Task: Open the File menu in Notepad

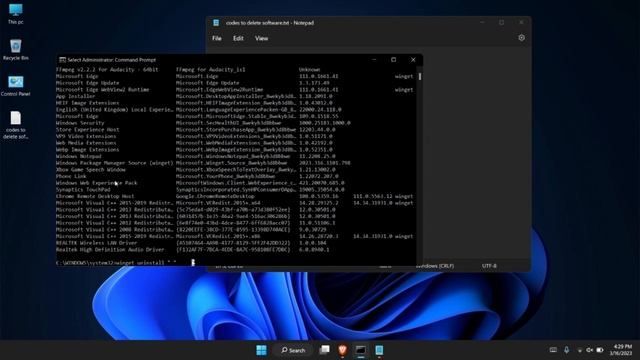Action: [217, 38]
